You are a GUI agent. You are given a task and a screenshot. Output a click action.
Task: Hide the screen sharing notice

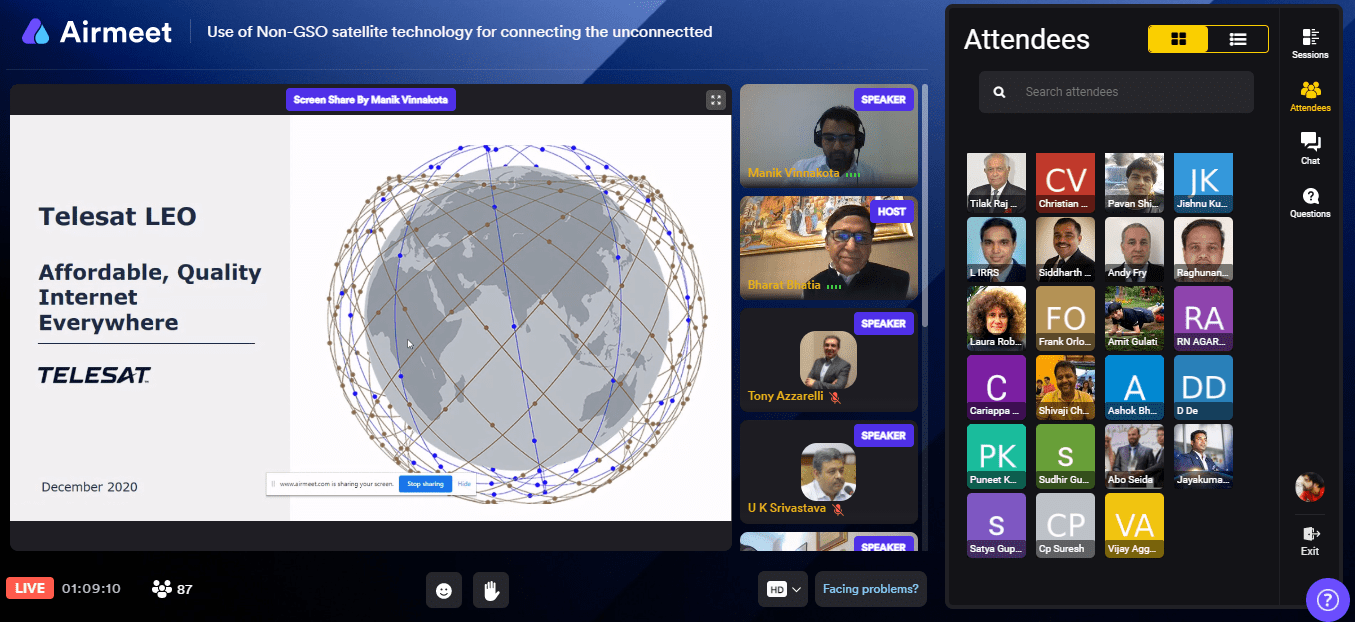pos(464,484)
